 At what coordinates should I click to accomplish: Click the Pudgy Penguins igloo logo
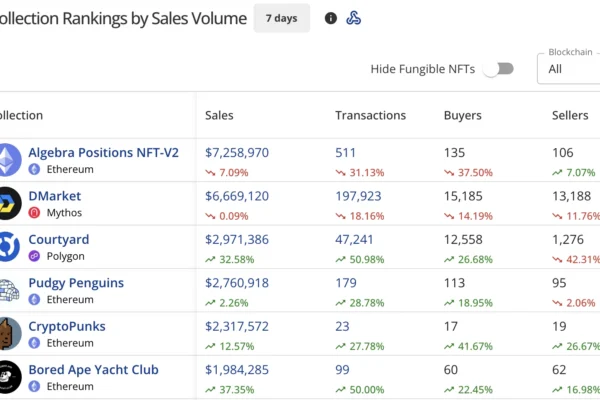click(9, 290)
